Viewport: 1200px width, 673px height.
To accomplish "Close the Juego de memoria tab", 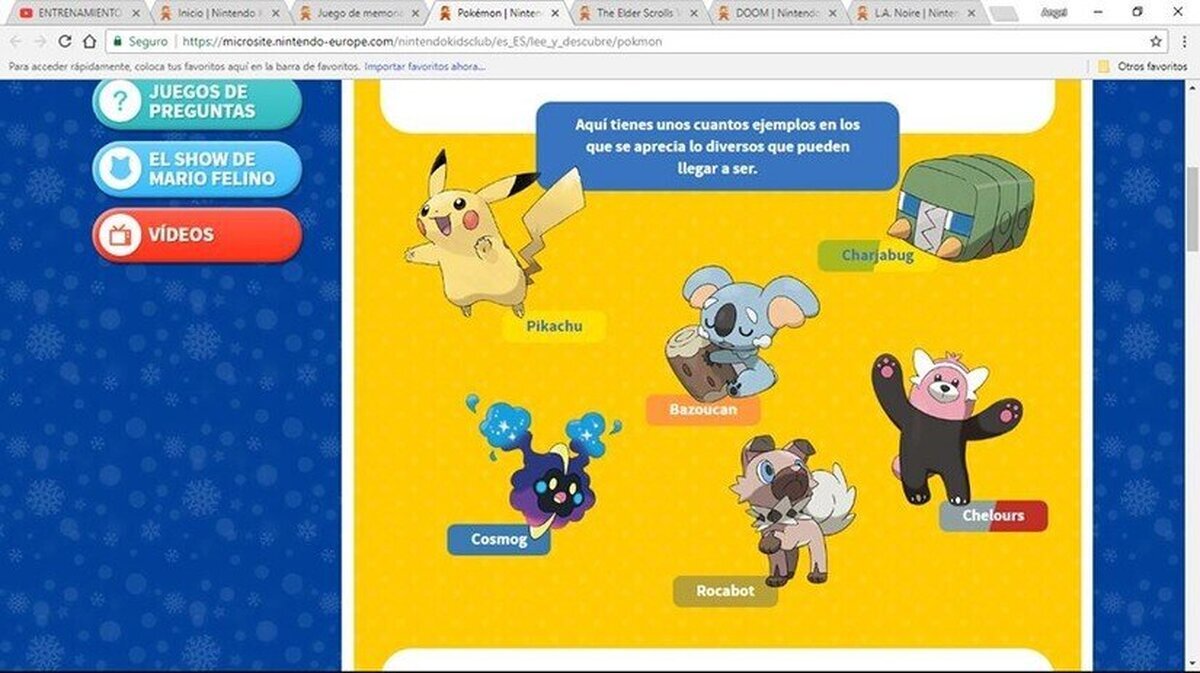I will [x=415, y=13].
